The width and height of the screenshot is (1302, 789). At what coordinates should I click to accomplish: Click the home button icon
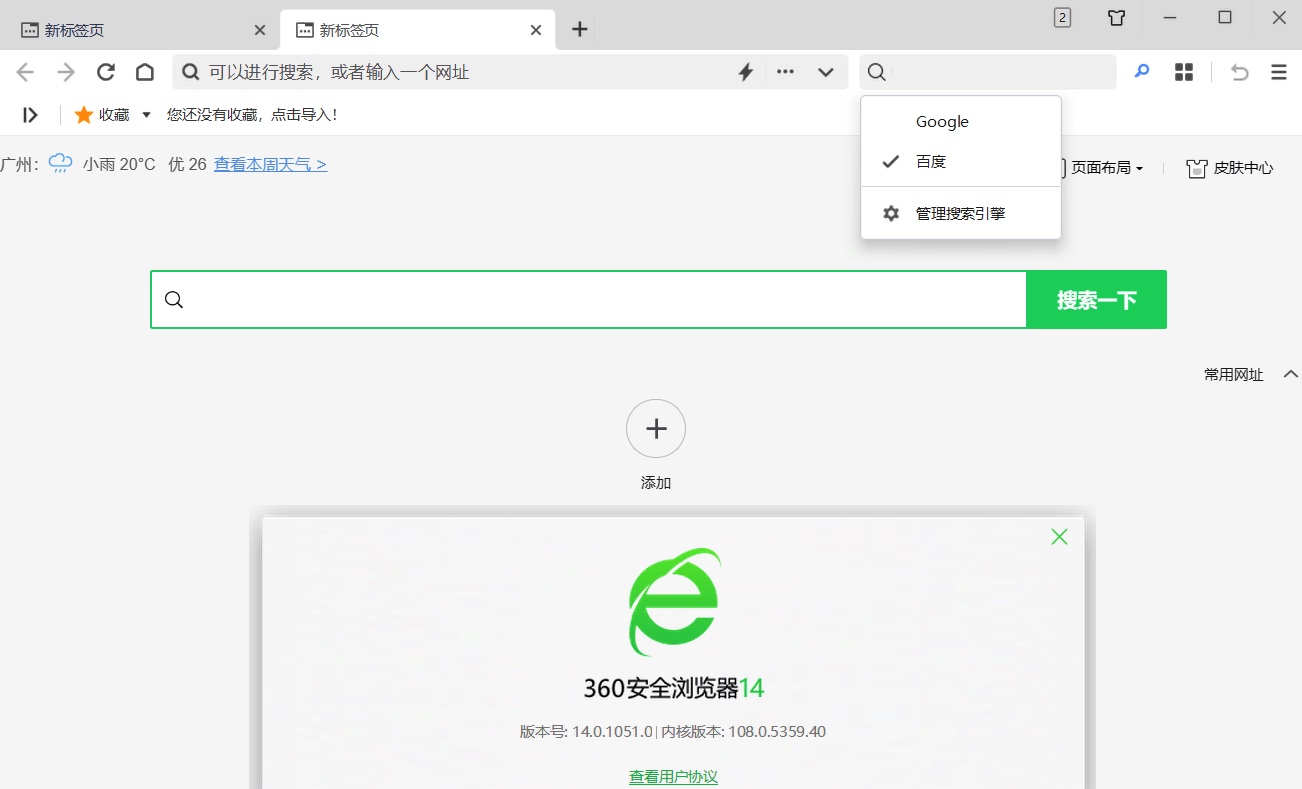coord(143,71)
